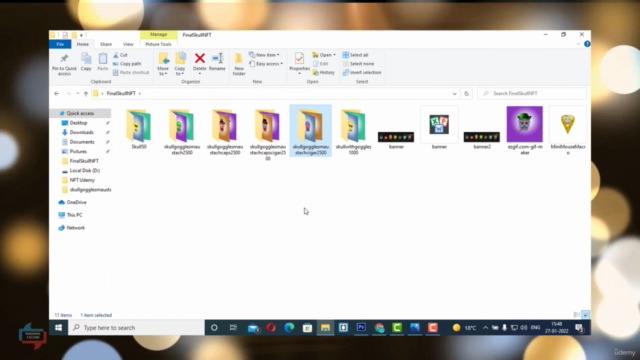The image size is (640, 360).
Task: Open Downloads in the navigation pane
Action: [x=81, y=132]
